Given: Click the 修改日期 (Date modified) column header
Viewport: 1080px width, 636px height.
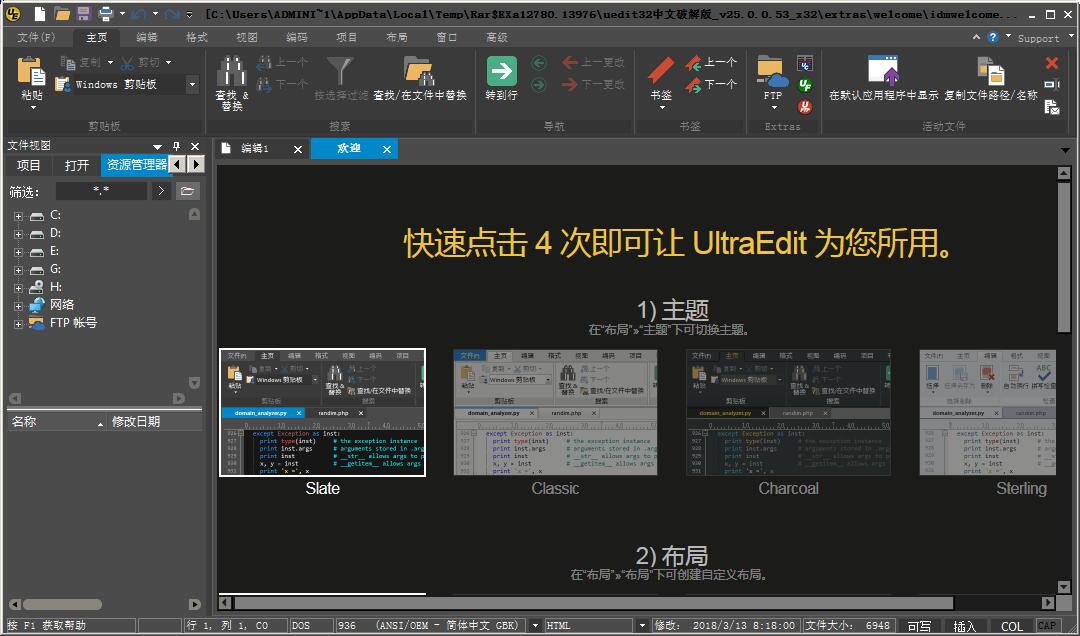Looking at the screenshot, I should tap(154, 422).
